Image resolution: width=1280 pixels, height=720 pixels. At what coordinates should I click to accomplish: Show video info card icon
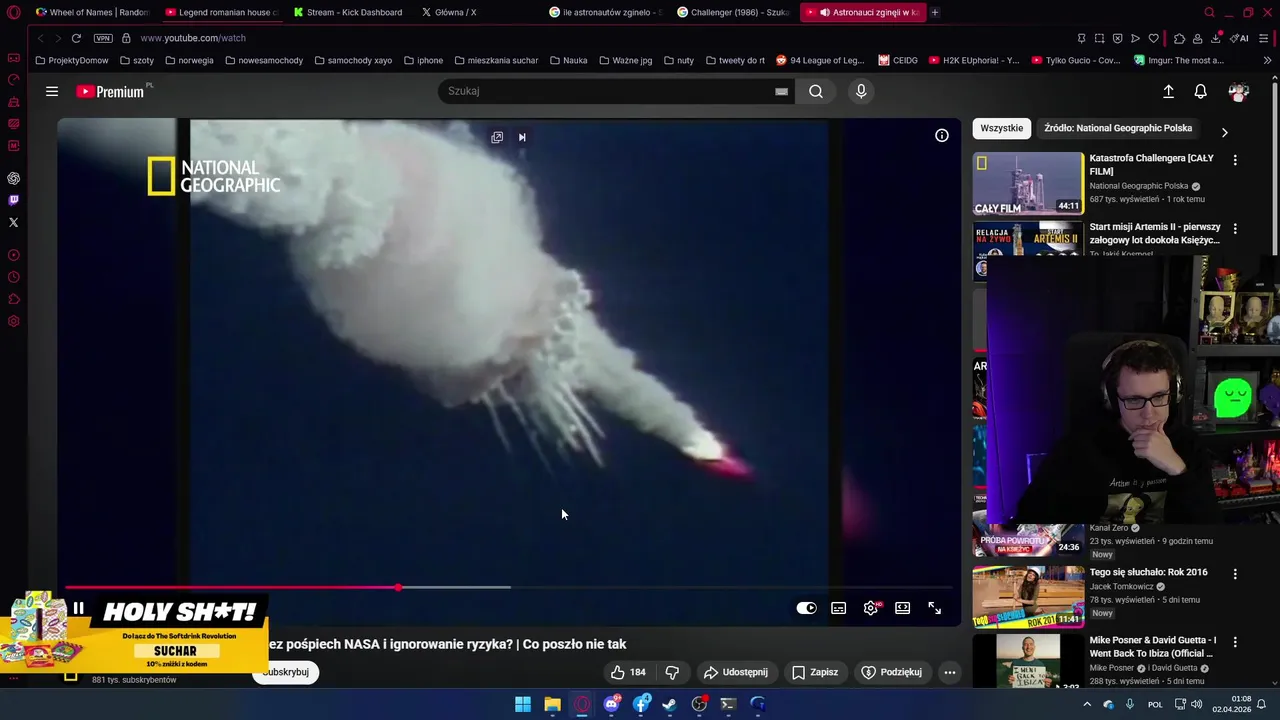point(941,135)
